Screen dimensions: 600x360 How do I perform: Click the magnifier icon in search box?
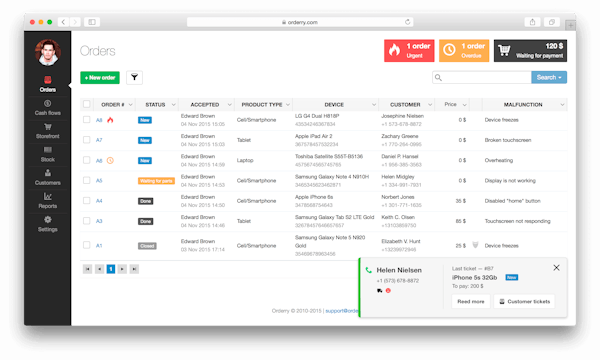point(439,78)
